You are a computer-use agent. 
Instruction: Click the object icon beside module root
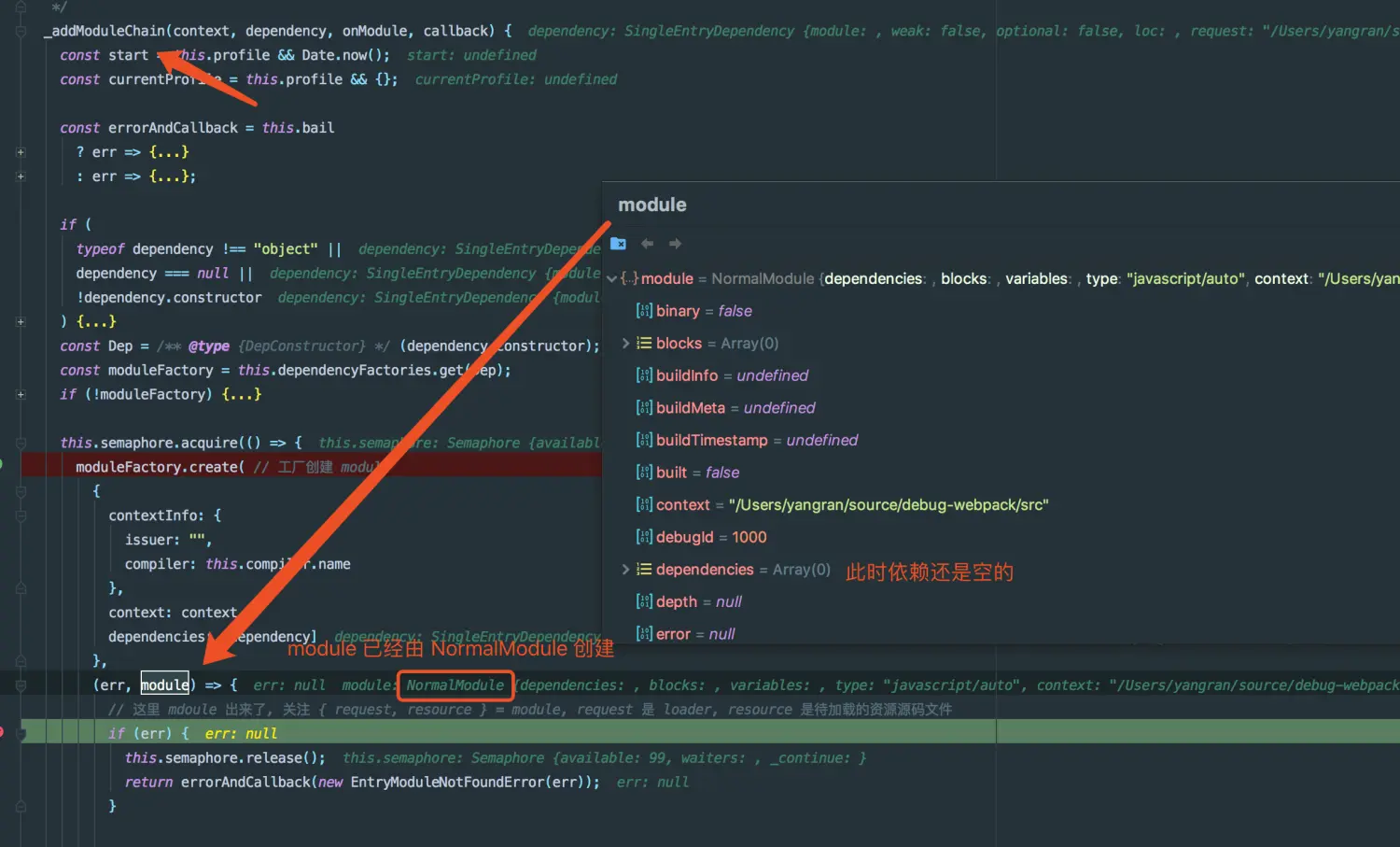629,279
